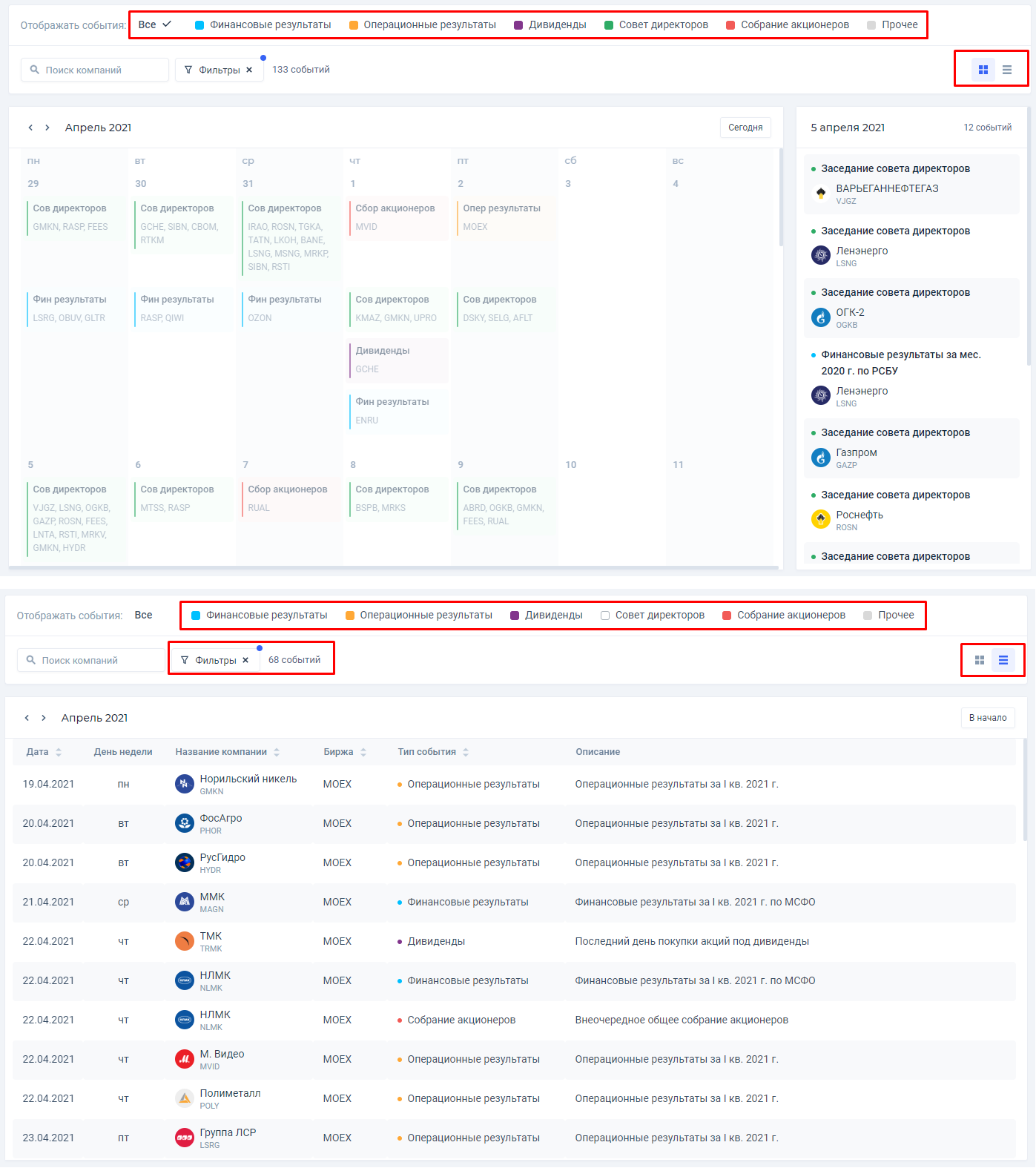Open the Сбор акционеров RUAL calendar event
Viewport: 1036px width, 1168px height.
pos(290,498)
